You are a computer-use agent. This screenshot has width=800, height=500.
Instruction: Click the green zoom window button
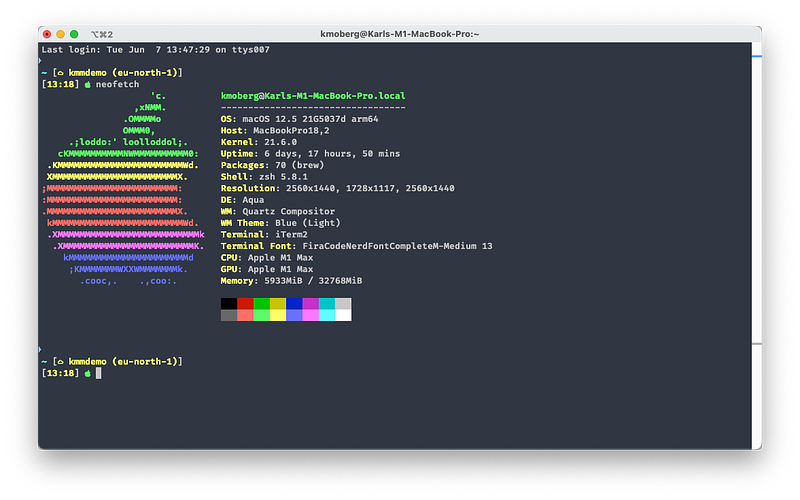click(74, 34)
